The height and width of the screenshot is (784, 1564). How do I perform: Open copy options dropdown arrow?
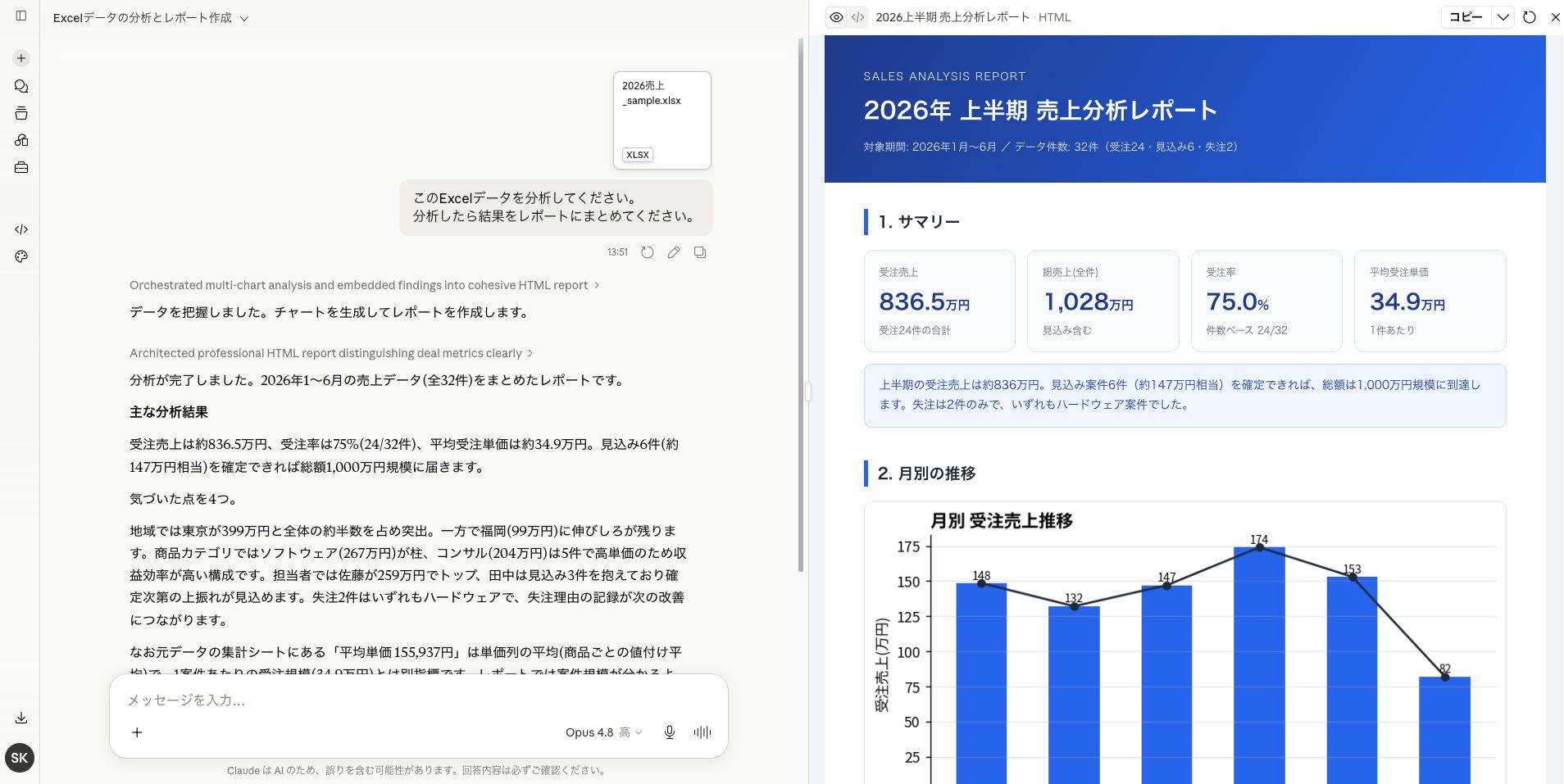tap(1503, 17)
